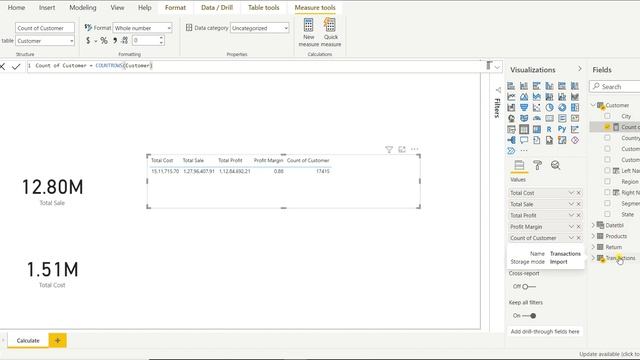Select the decomposition tree visual
Image resolution: width=640 pixels, height=360 pixels.
tap(511, 140)
